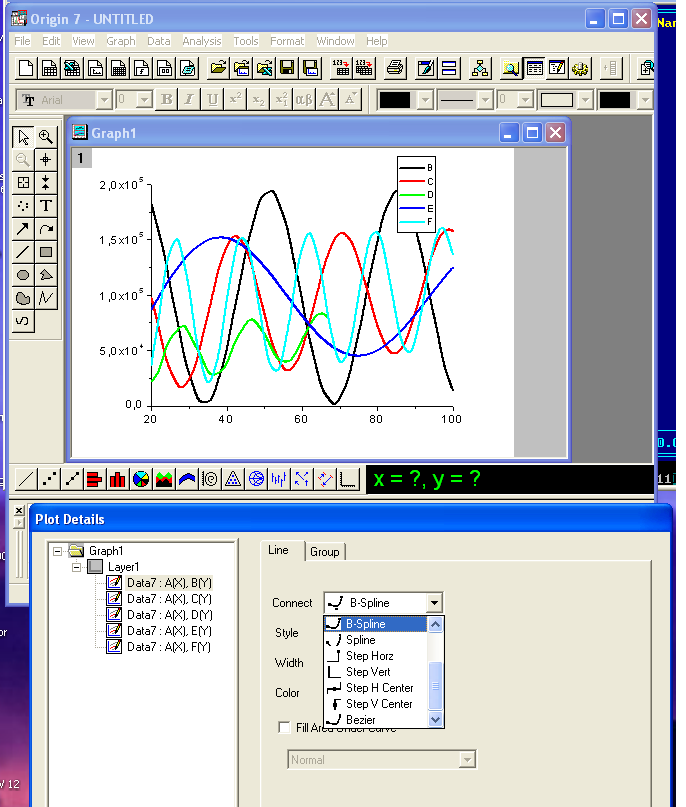Toggle Bold text formatting
The image size is (686, 807).
tap(166, 99)
